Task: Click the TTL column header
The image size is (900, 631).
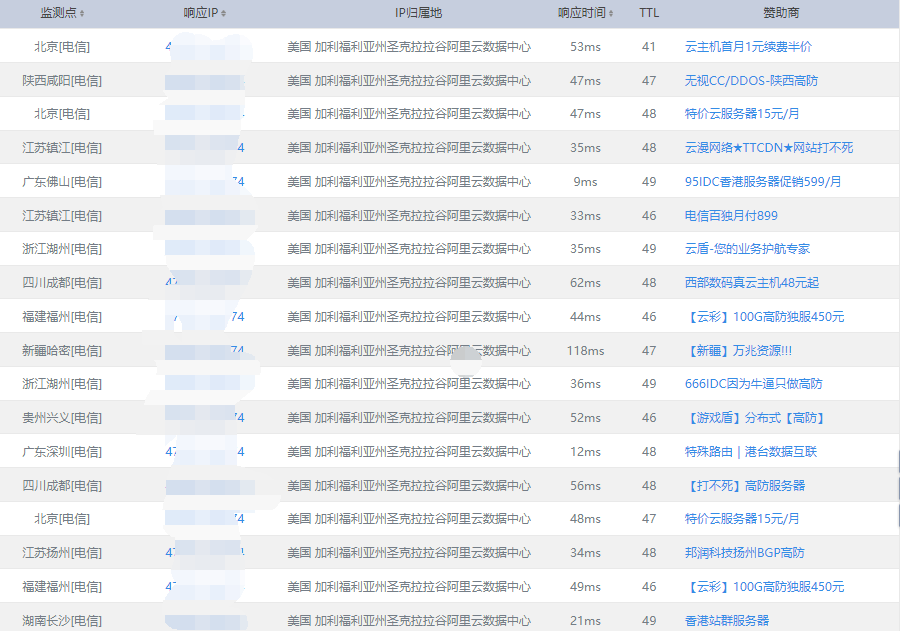Action: click(649, 13)
